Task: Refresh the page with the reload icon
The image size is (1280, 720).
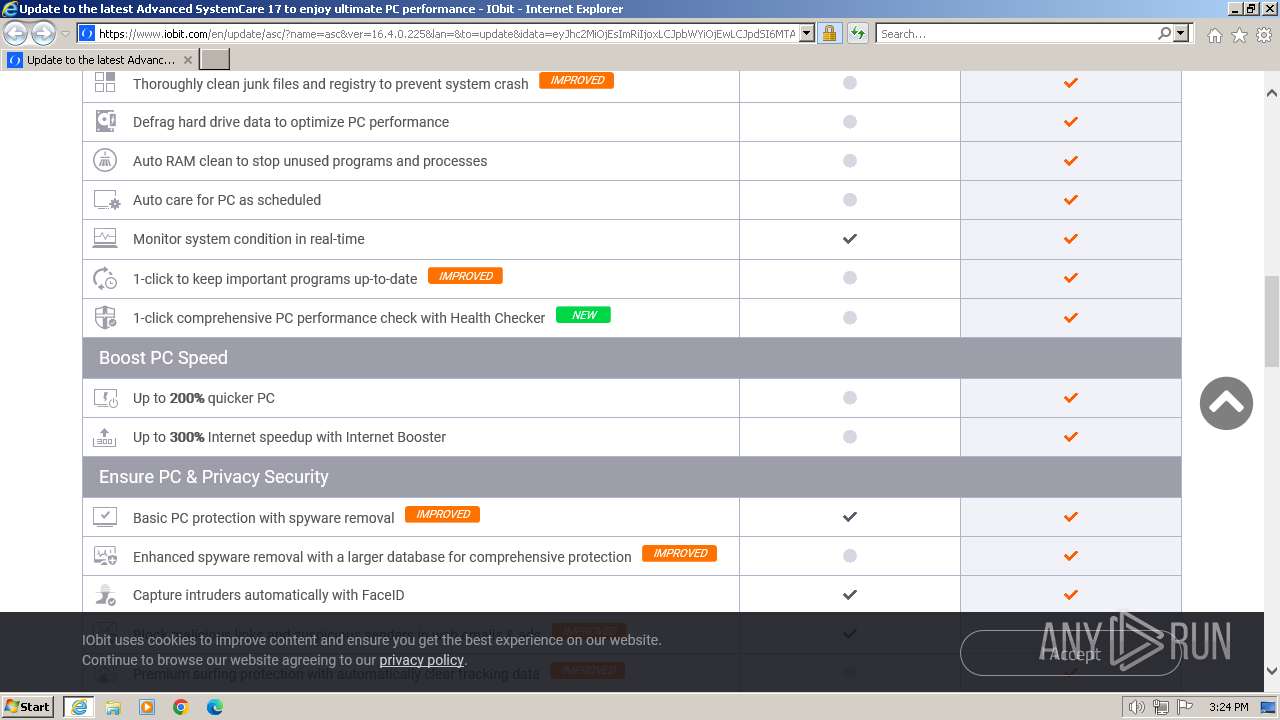Action: tap(857, 33)
